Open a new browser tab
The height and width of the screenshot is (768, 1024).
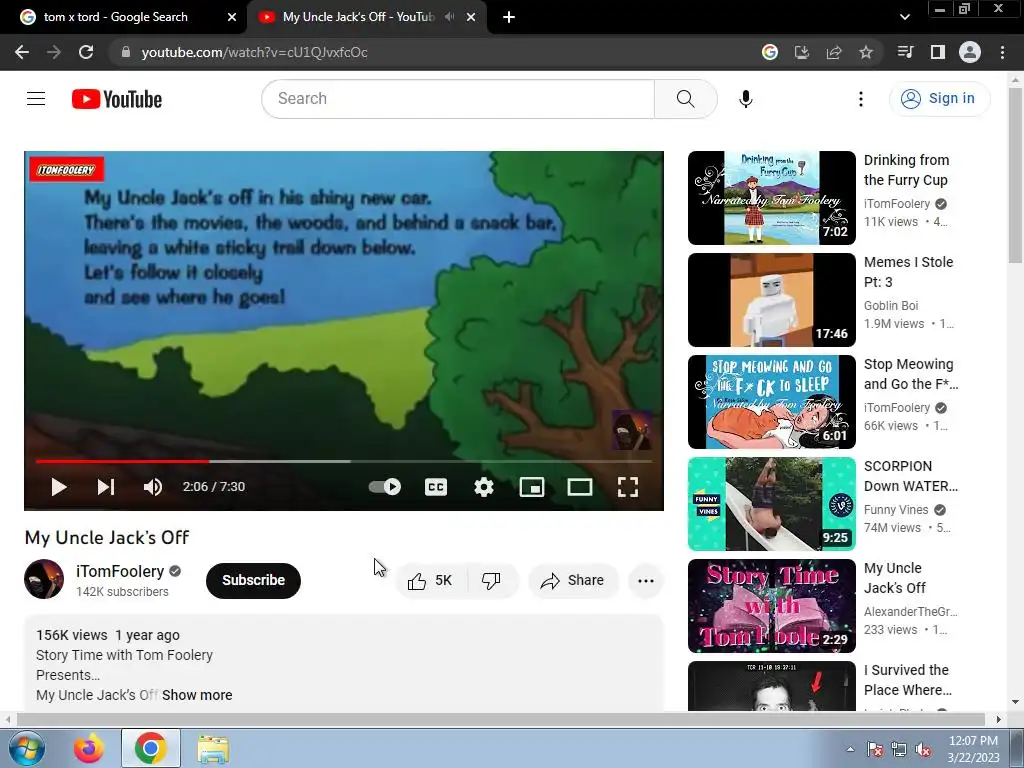pos(509,17)
